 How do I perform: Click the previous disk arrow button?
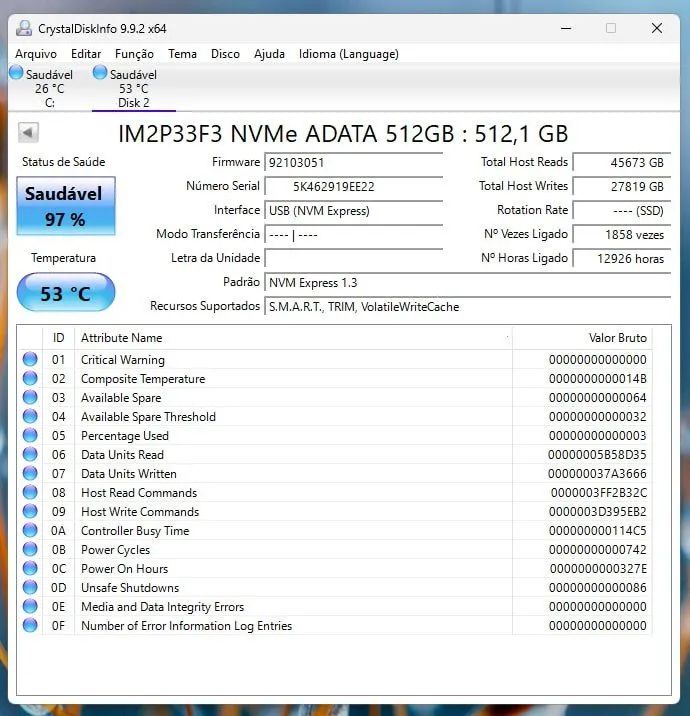click(x=28, y=133)
